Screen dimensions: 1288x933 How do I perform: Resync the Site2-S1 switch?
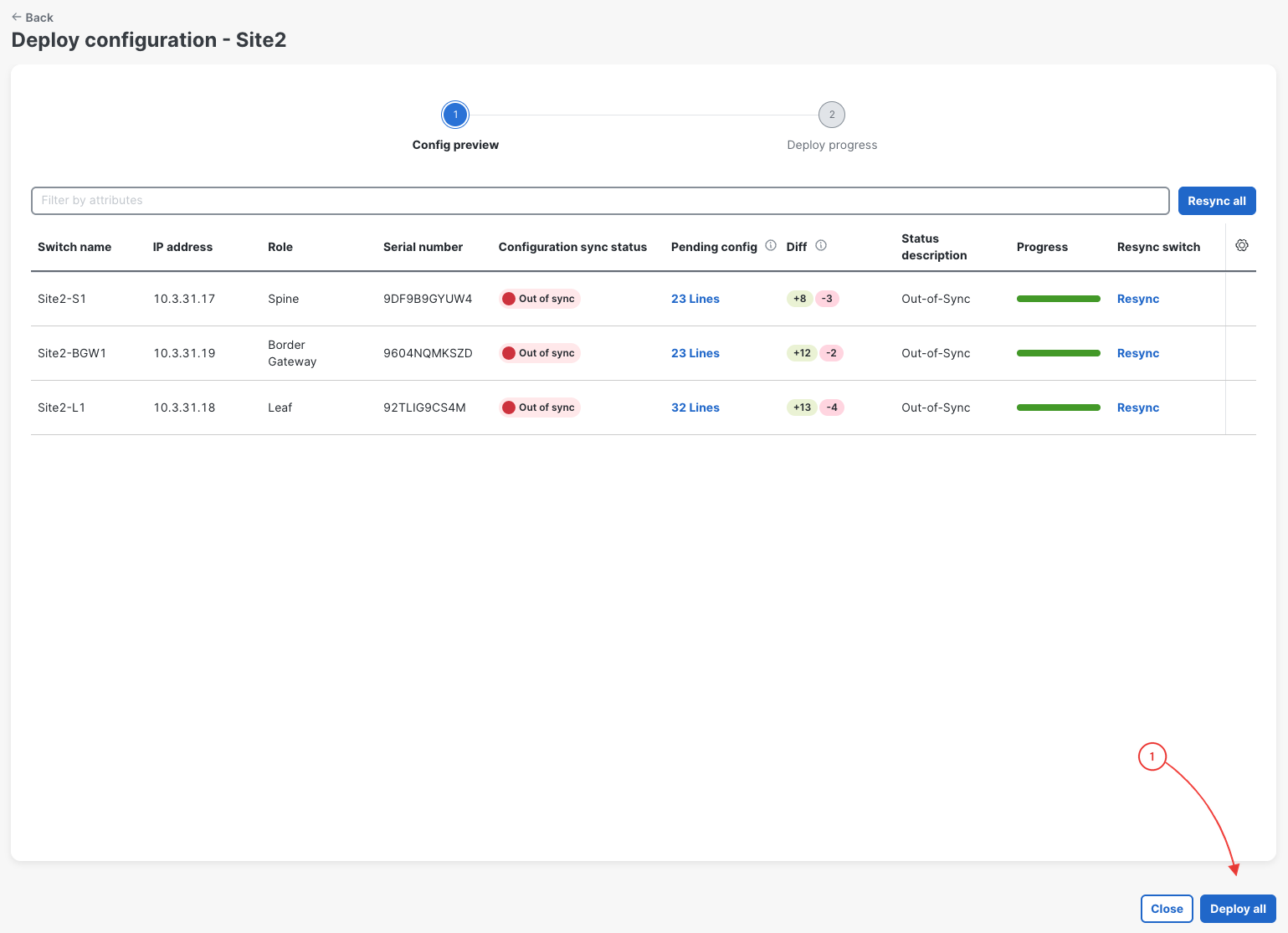coord(1138,299)
